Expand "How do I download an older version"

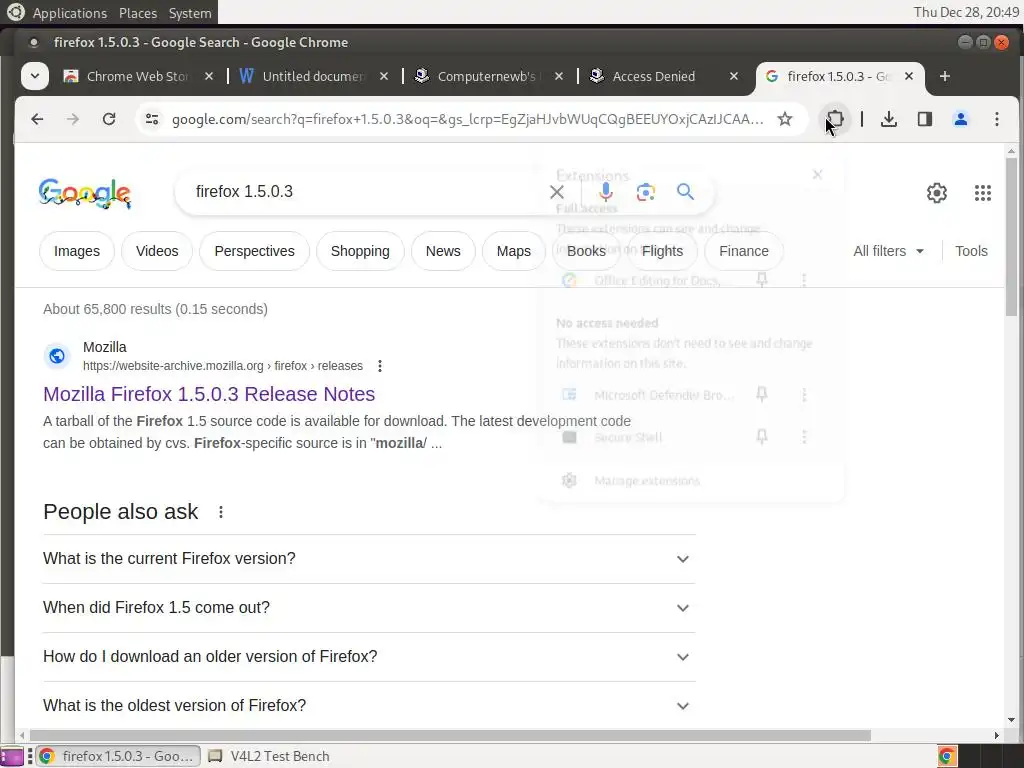(x=369, y=657)
